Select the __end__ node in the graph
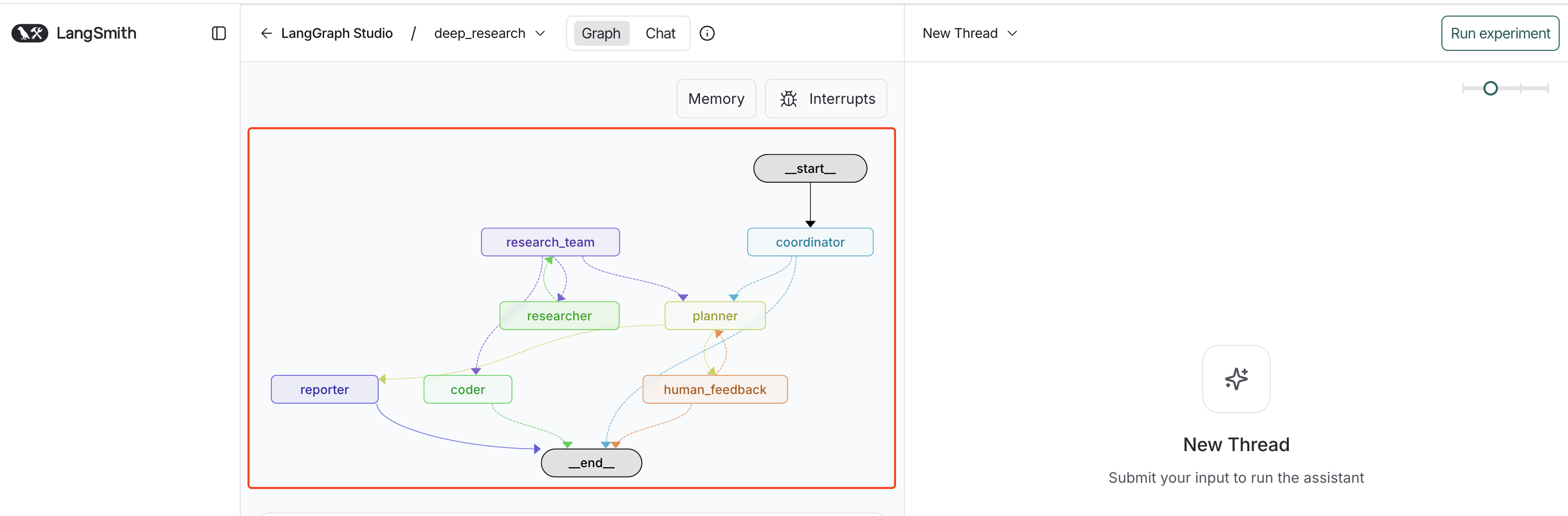The width and height of the screenshot is (1568, 516). 591,463
